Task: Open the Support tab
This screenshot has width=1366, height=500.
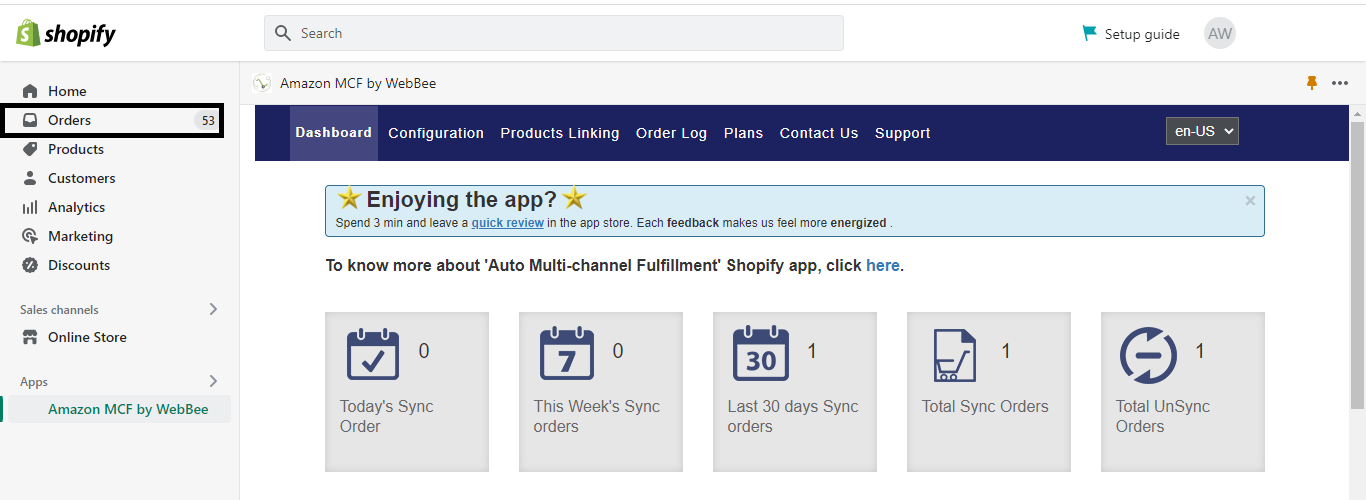Action: click(903, 133)
